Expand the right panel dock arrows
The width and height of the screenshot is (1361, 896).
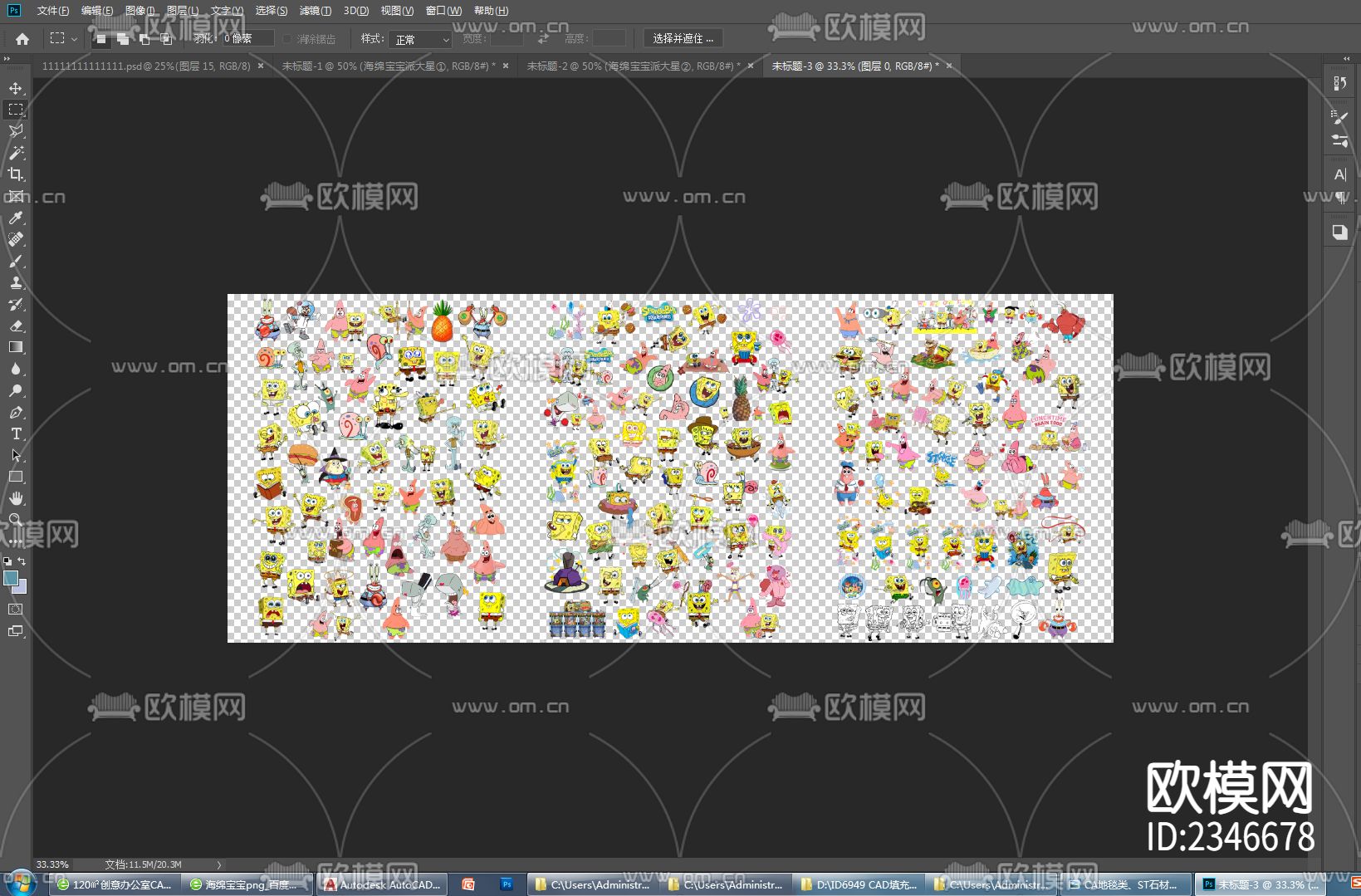tap(1346, 58)
